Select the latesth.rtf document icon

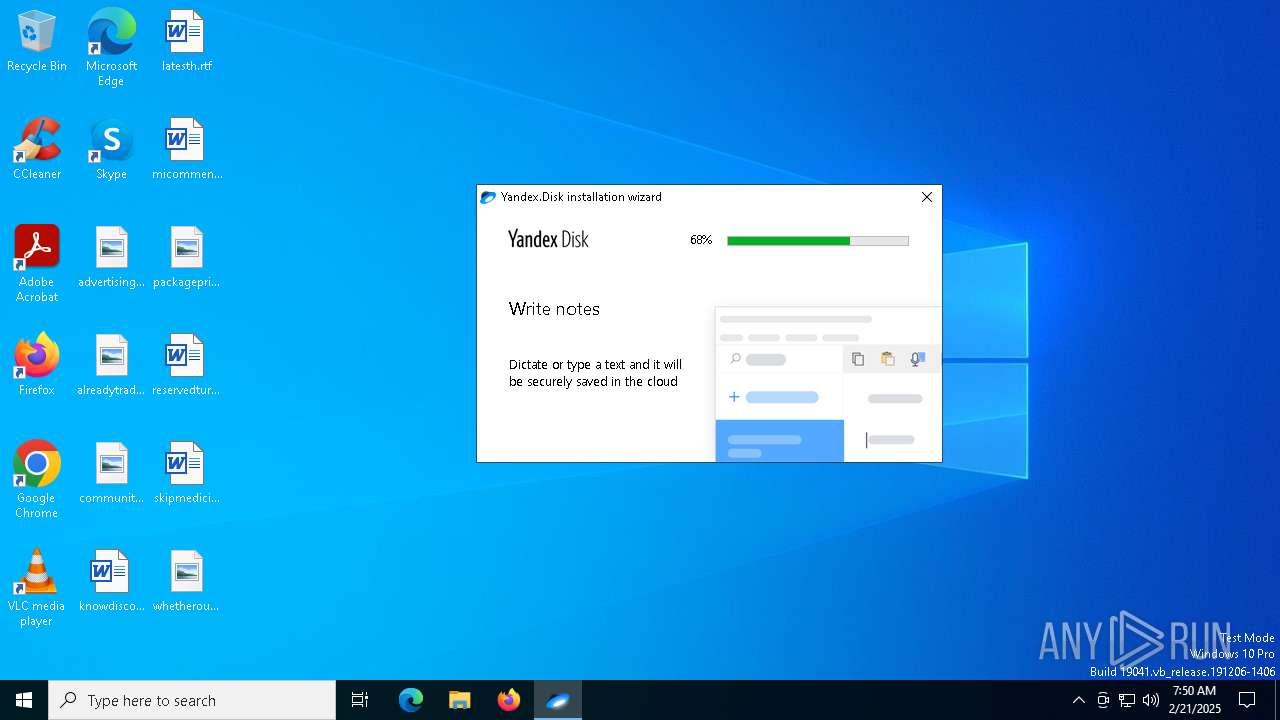[186, 42]
